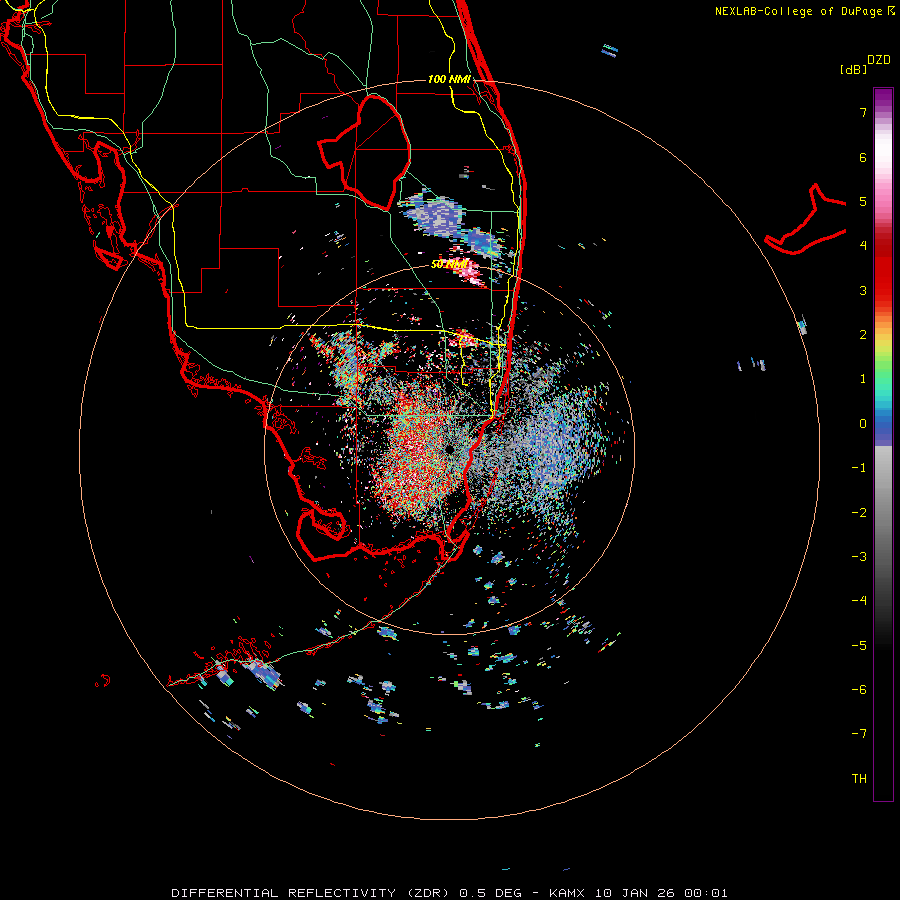Click the [dB] units label
The height and width of the screenshot is (900, 900).
(x=853, y=69)
